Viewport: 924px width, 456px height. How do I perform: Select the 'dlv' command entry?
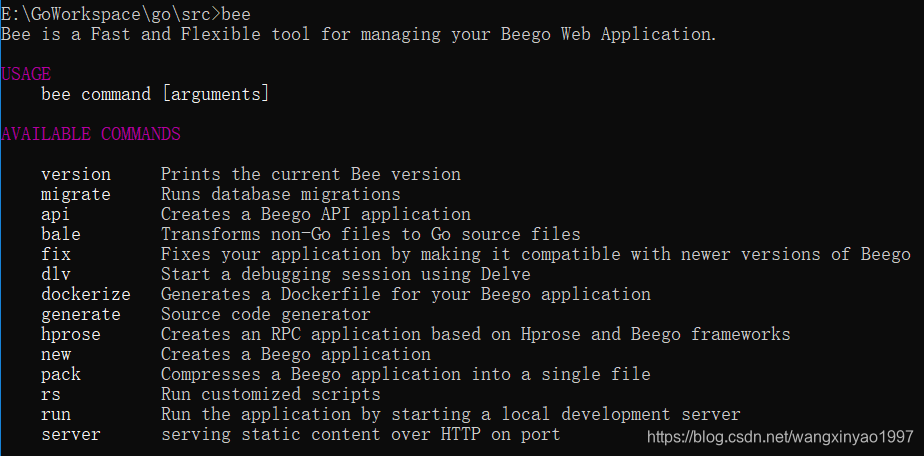(x=56, y=274)
